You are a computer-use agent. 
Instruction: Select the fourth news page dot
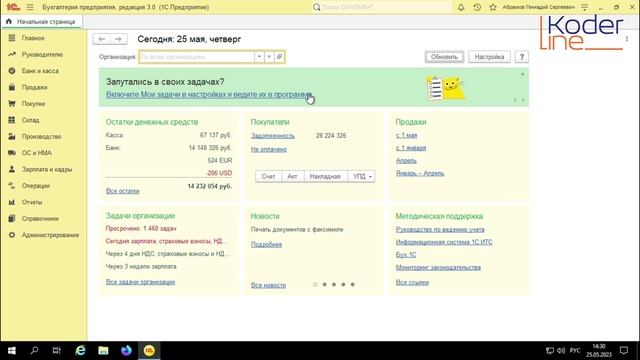(343, 284)
